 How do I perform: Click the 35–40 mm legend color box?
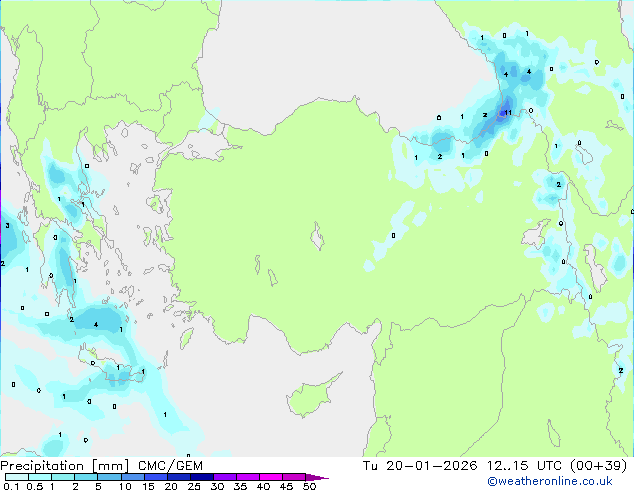pos(247,477)
